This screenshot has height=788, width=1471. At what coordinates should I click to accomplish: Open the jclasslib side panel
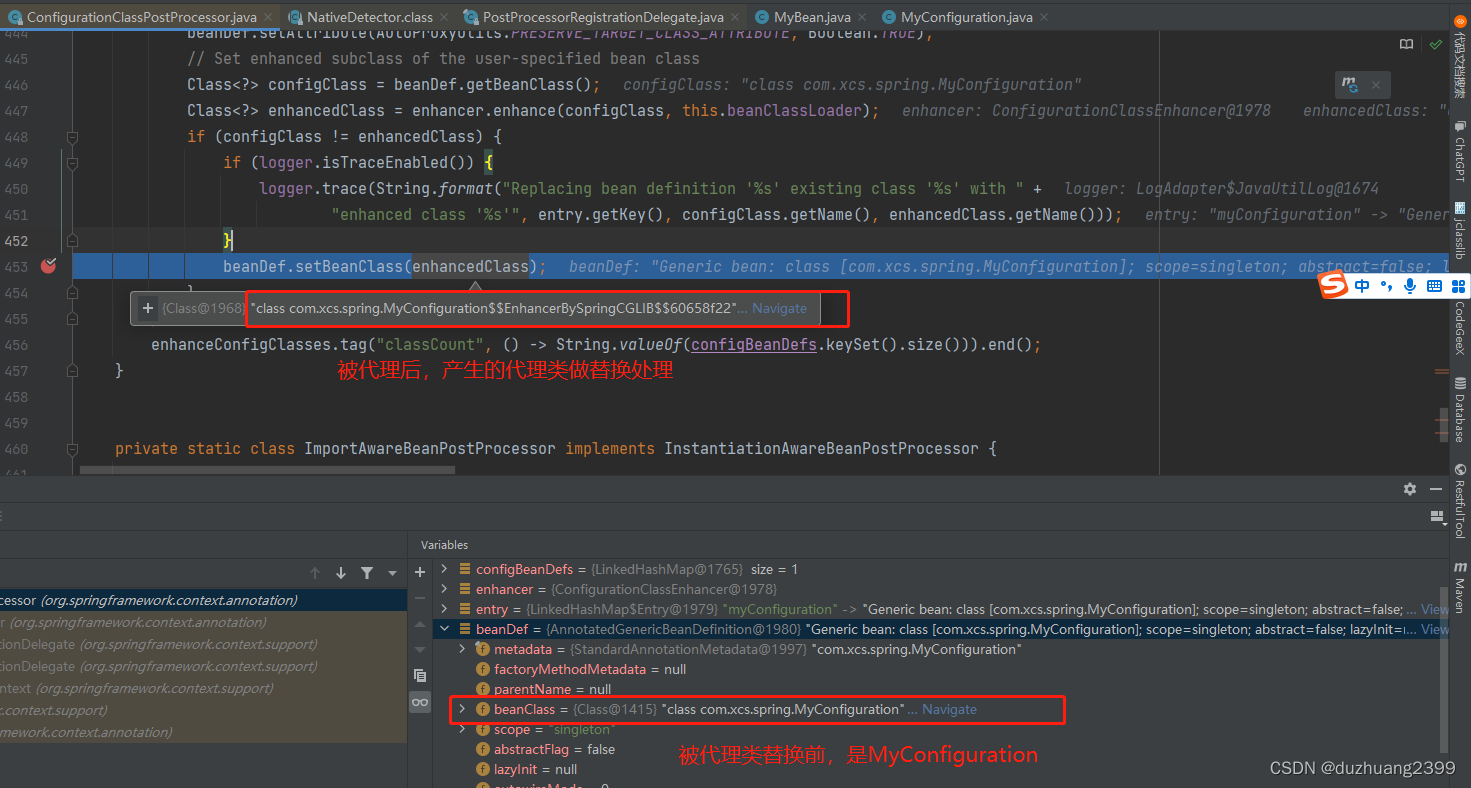coord(1459,231)
